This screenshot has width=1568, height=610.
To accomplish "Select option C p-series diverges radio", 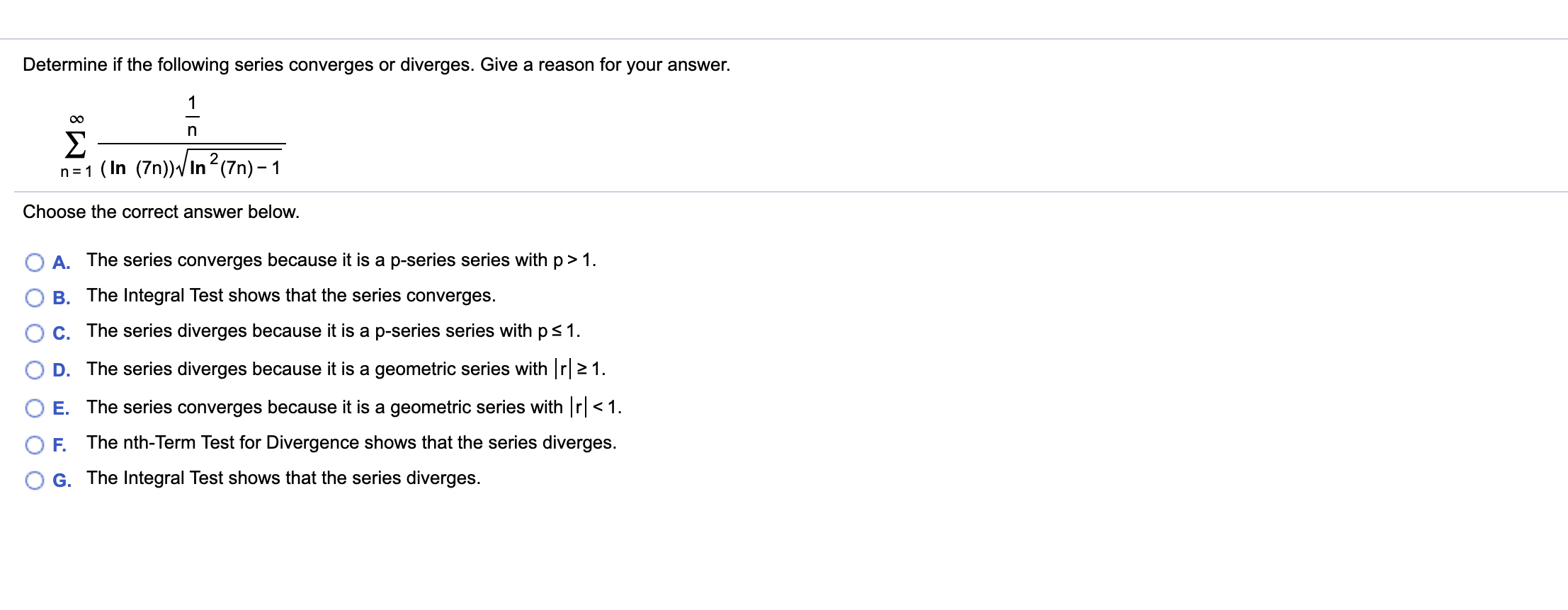I will click(x=35, y=333).
